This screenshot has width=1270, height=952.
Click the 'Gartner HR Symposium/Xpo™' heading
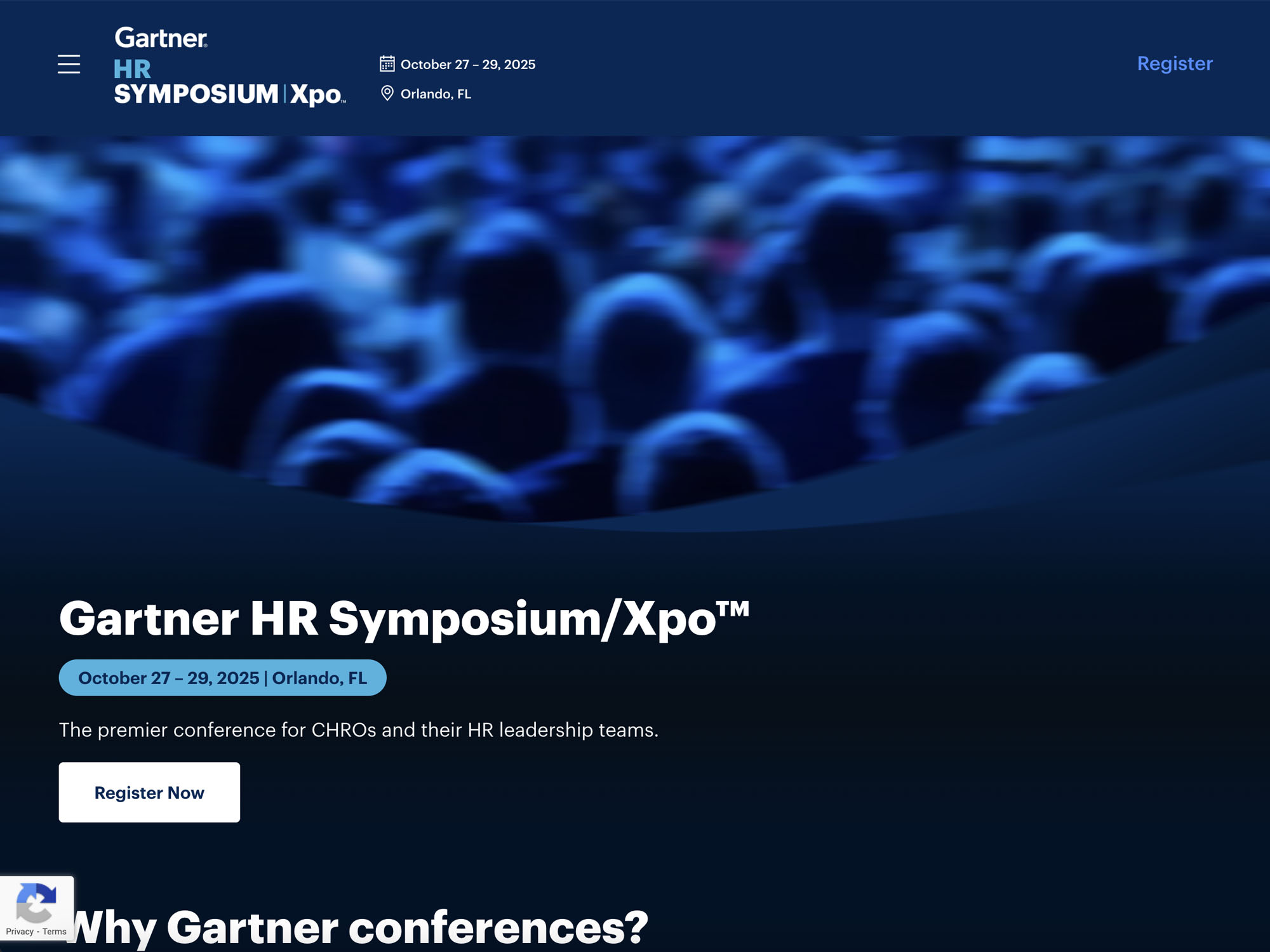[x=404, y=618]
